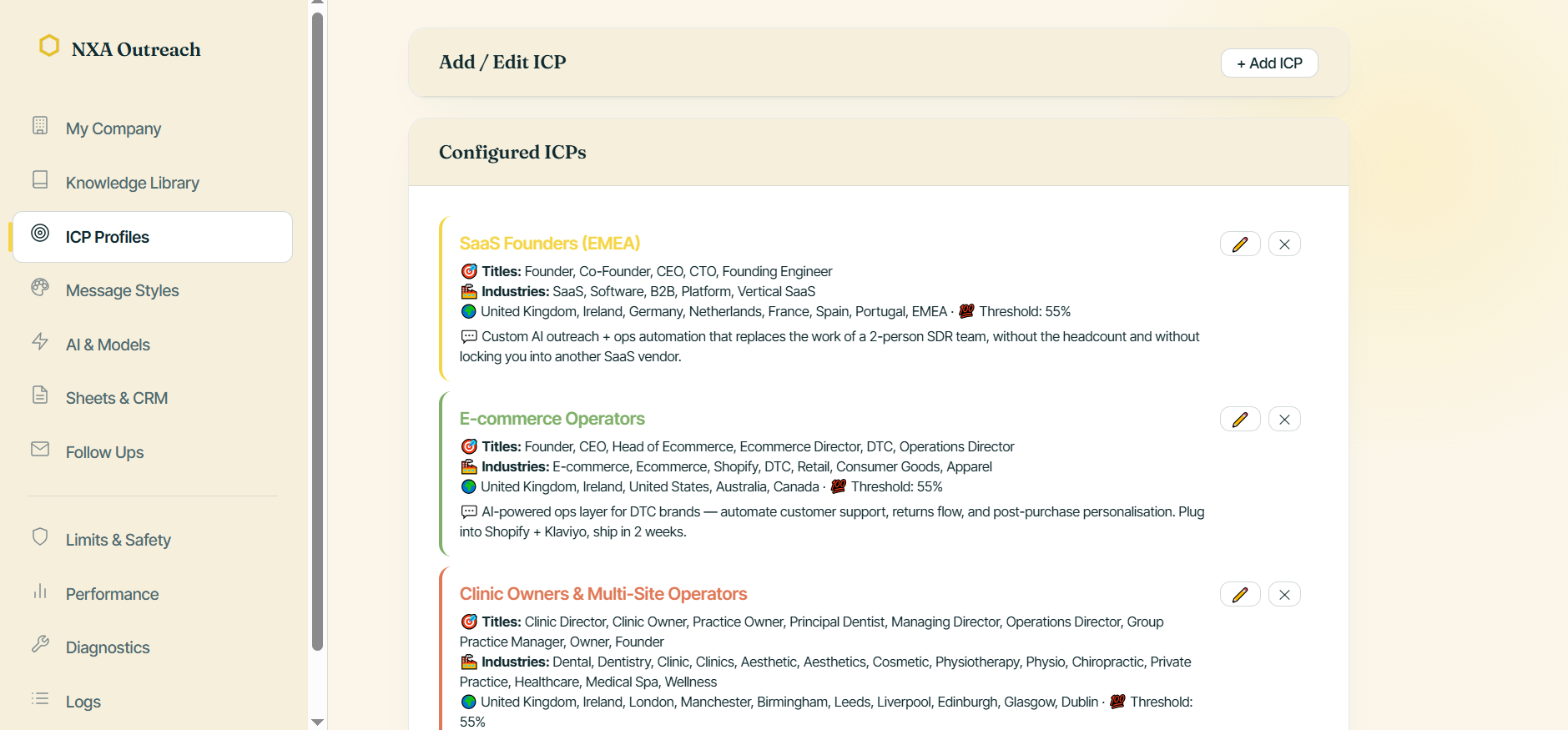Image resolution: width=1568 pixels, height=730 pixels.
Task: Edit the SaaS Founders (EMEA) ICP
Action: (1240, 244)
